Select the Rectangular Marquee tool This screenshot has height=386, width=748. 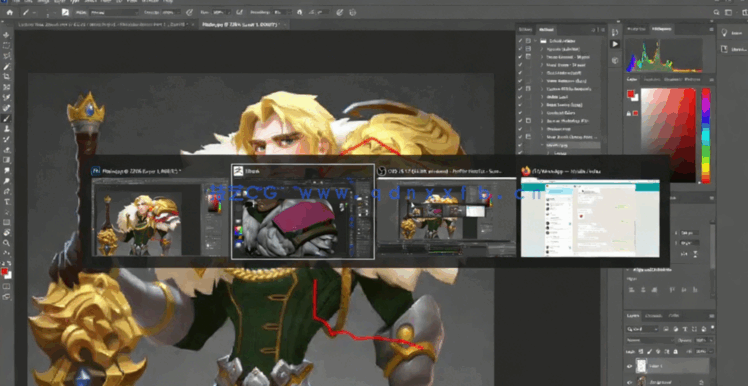tap(7, 46)
